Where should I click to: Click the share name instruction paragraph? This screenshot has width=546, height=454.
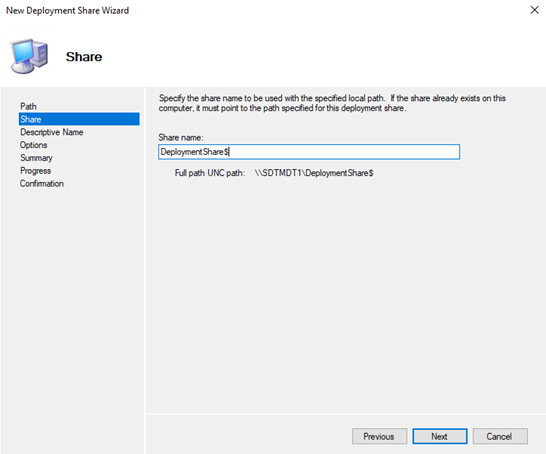332,103
